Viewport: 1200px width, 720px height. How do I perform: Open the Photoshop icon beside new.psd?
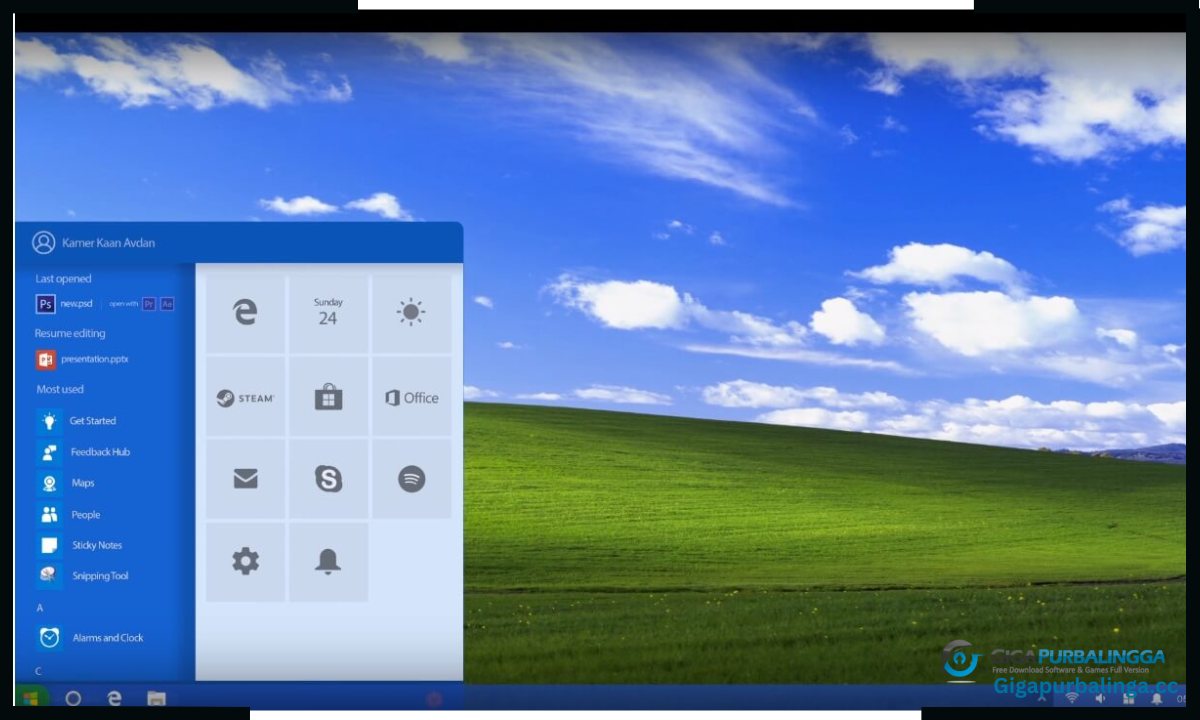45,304
